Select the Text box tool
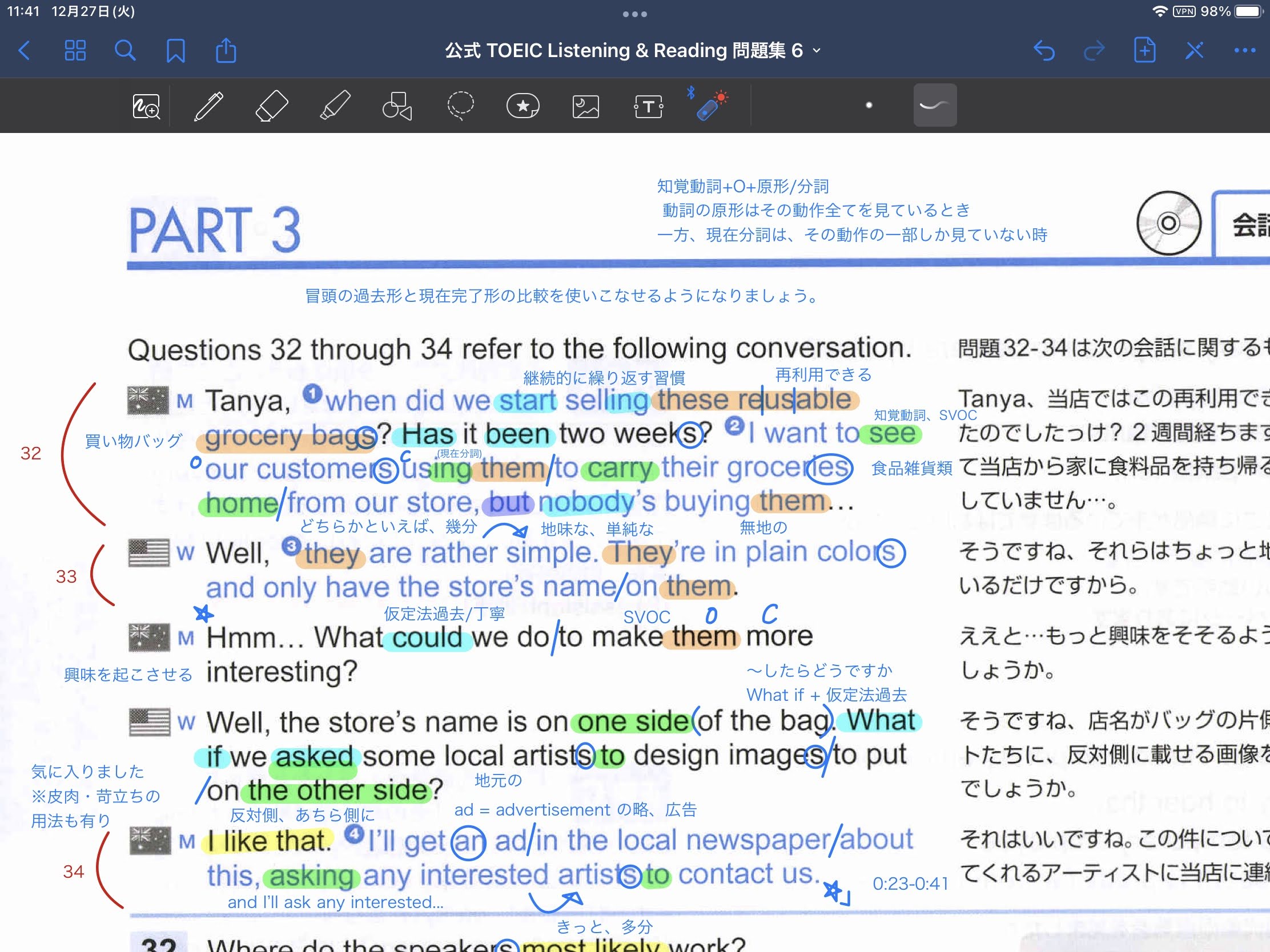The width and height of the screenshot is (1270, 952). tap(648, 106)
